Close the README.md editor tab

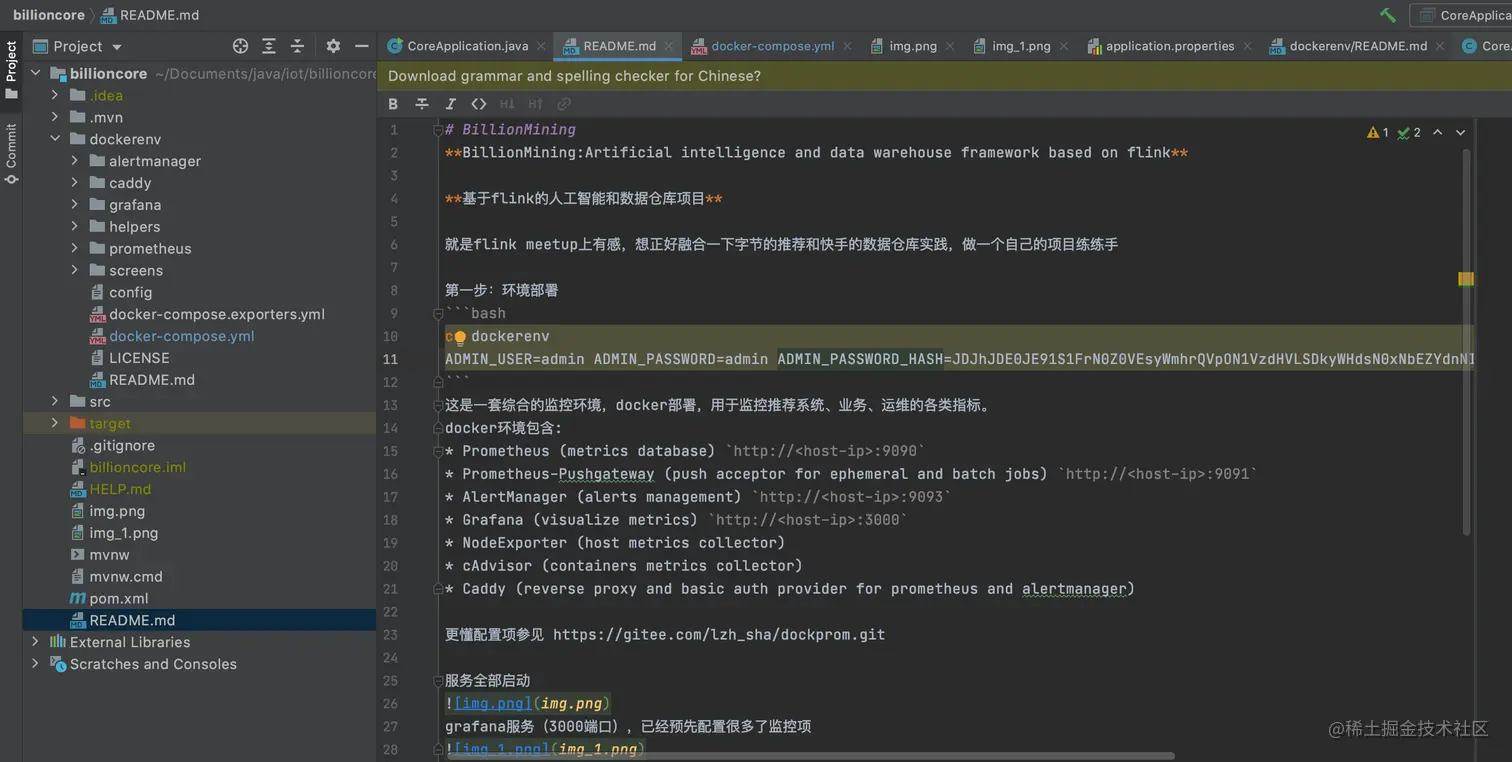tap(669, 46)
